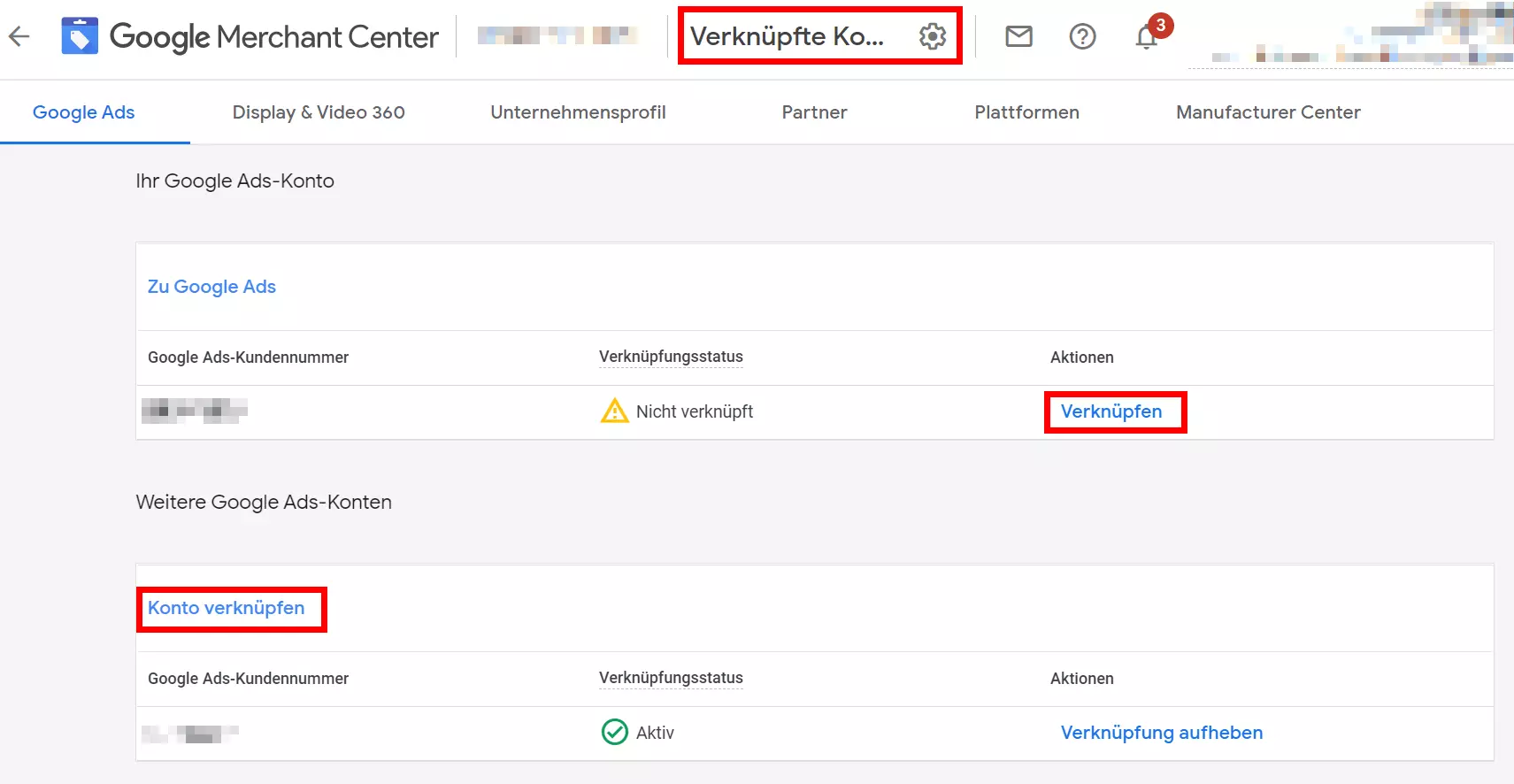Click the green checkmark next to Aktiv

tap(614, 733)
